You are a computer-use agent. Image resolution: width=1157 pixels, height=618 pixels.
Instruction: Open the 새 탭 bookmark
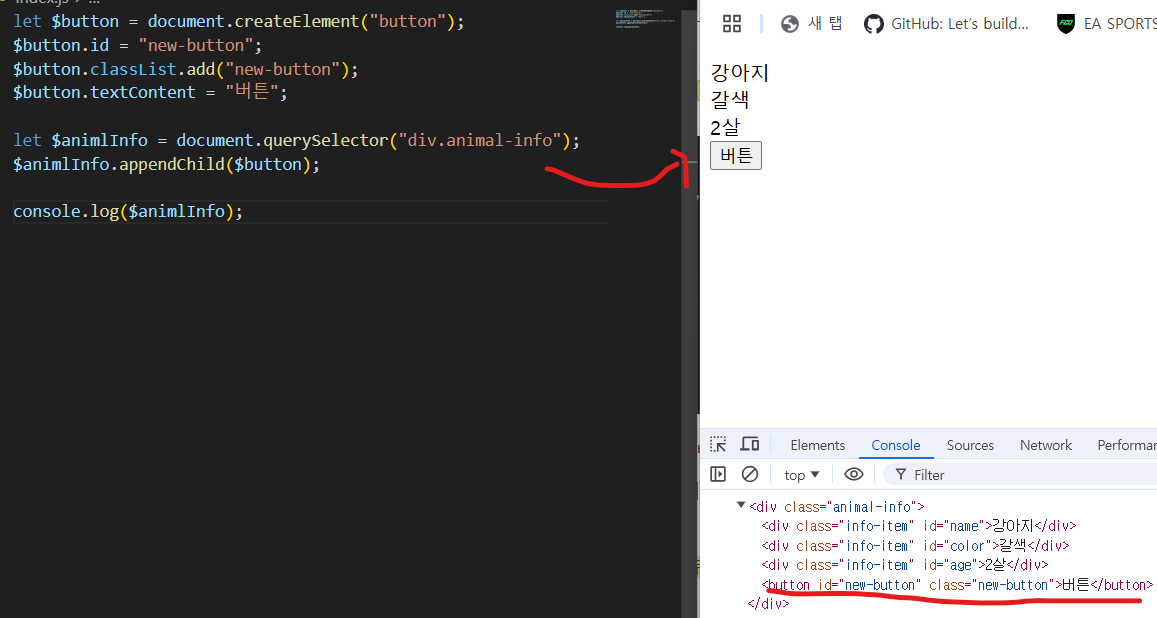(x=812, y=24)
